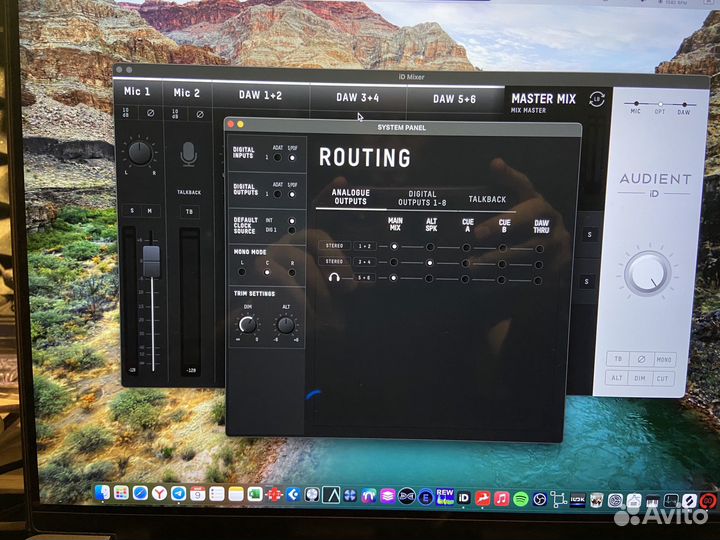Click the Mic 1 volume fader
720x540 pixels.
coord(151,262)
